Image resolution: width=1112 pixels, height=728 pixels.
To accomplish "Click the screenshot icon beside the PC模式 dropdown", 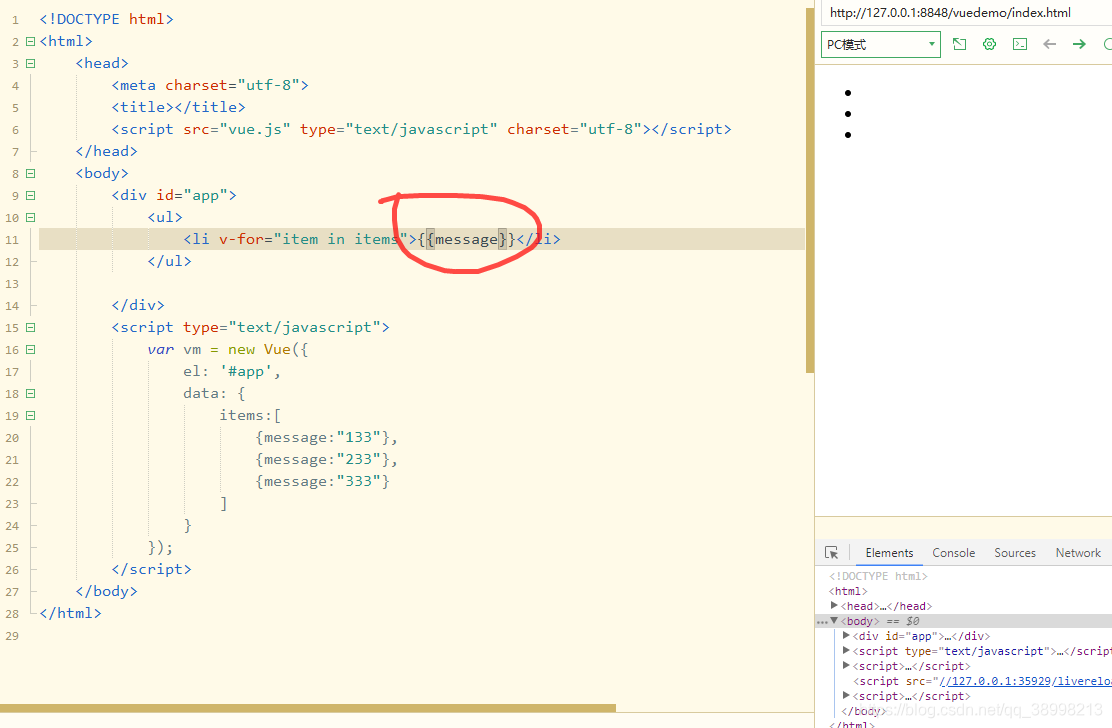I will coord(960,44).
